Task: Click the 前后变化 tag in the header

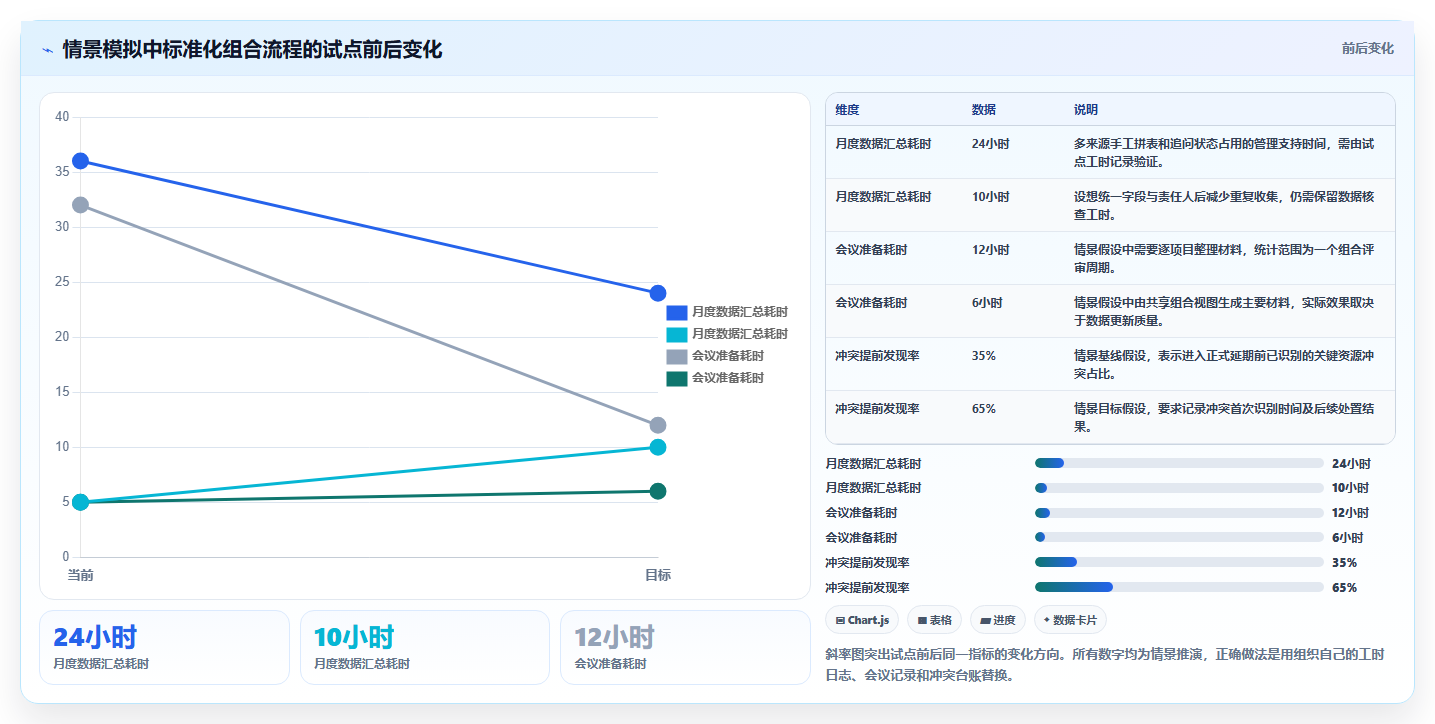Action: point(1367,49)
